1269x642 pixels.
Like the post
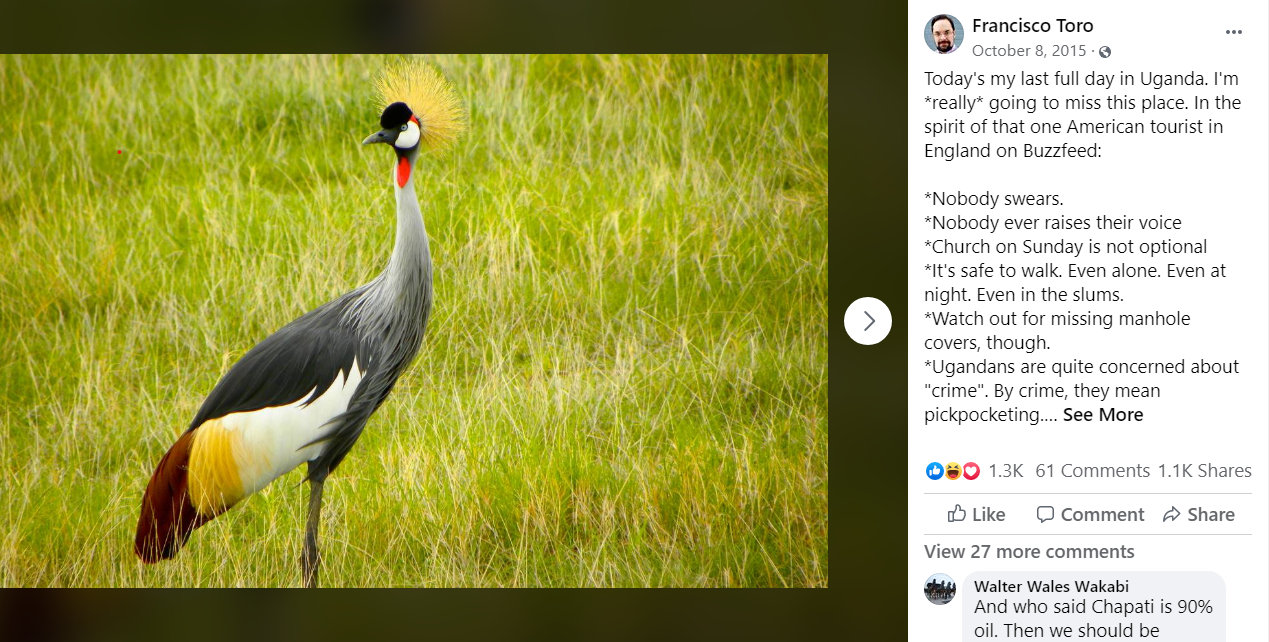tap(976, 514)
